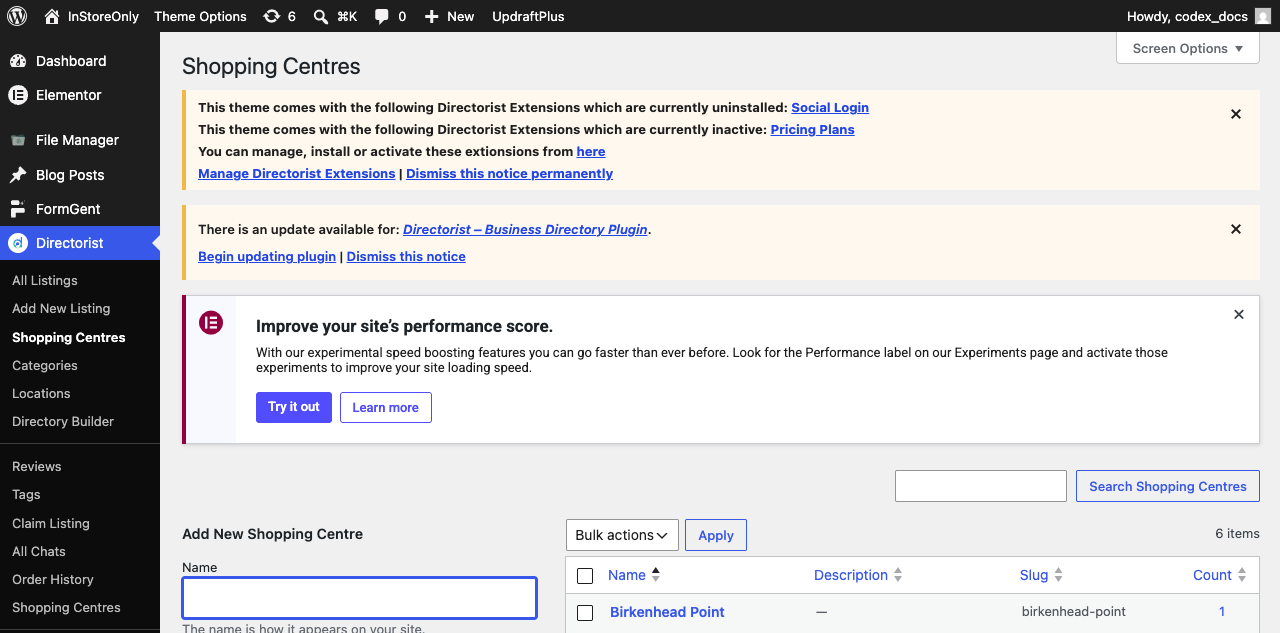Click the search magnifier icon in admin bar
This screenshot has height=633, width=1280.
coord(320,16)
